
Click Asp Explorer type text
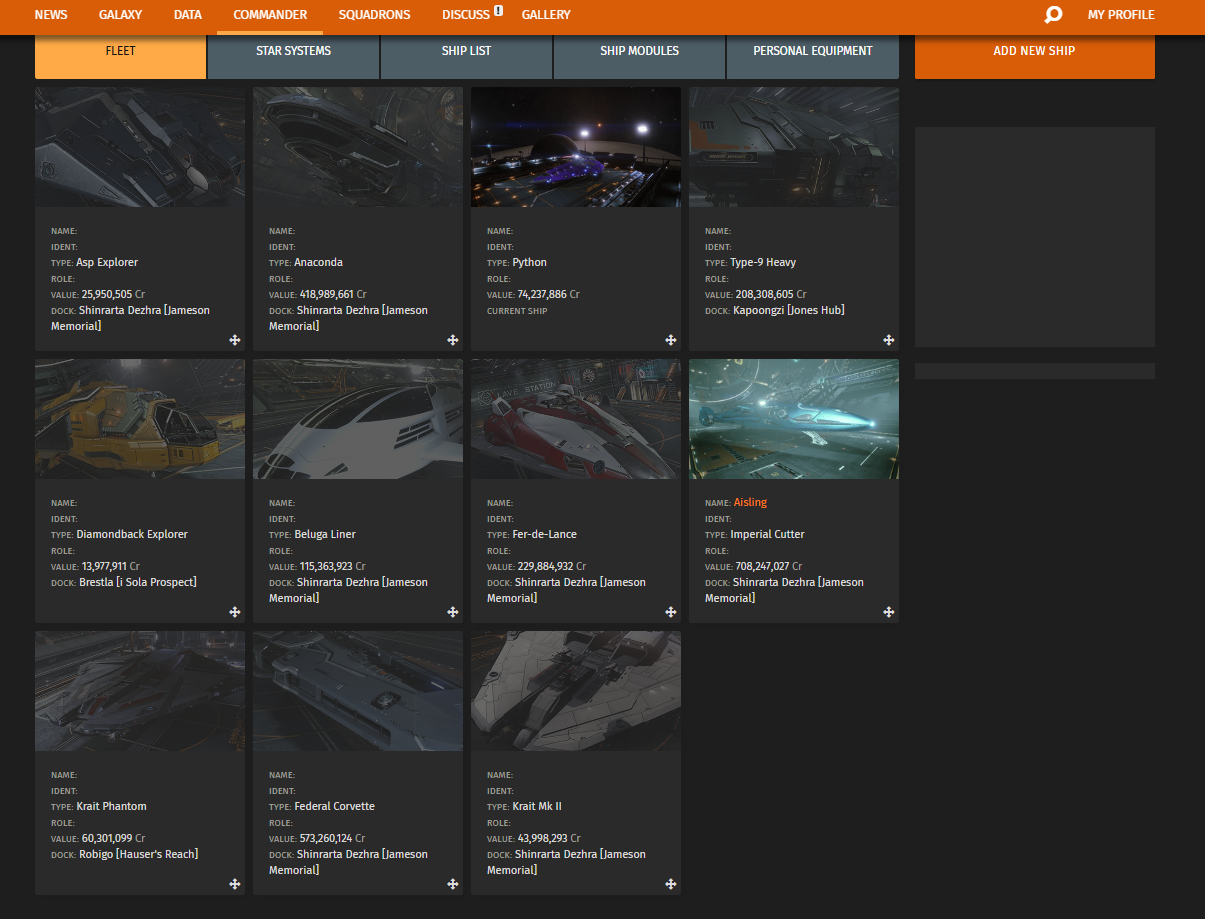[107, 262]
